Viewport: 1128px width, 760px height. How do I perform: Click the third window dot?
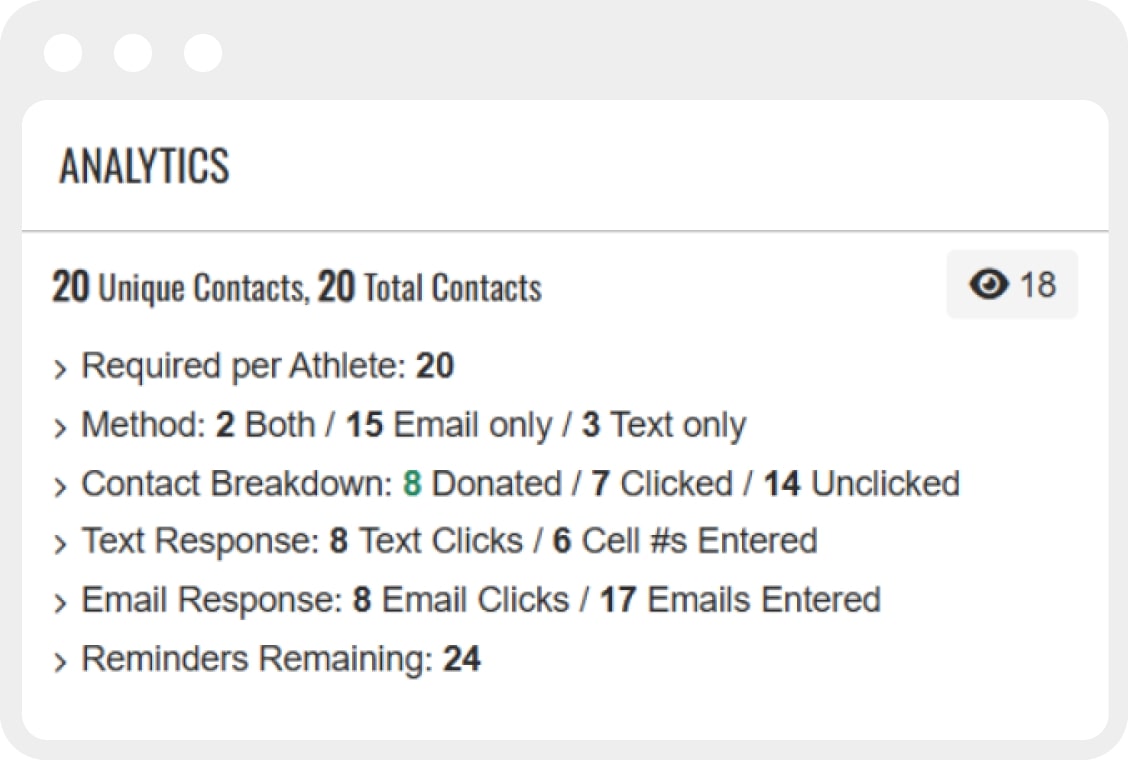[203, 53]
